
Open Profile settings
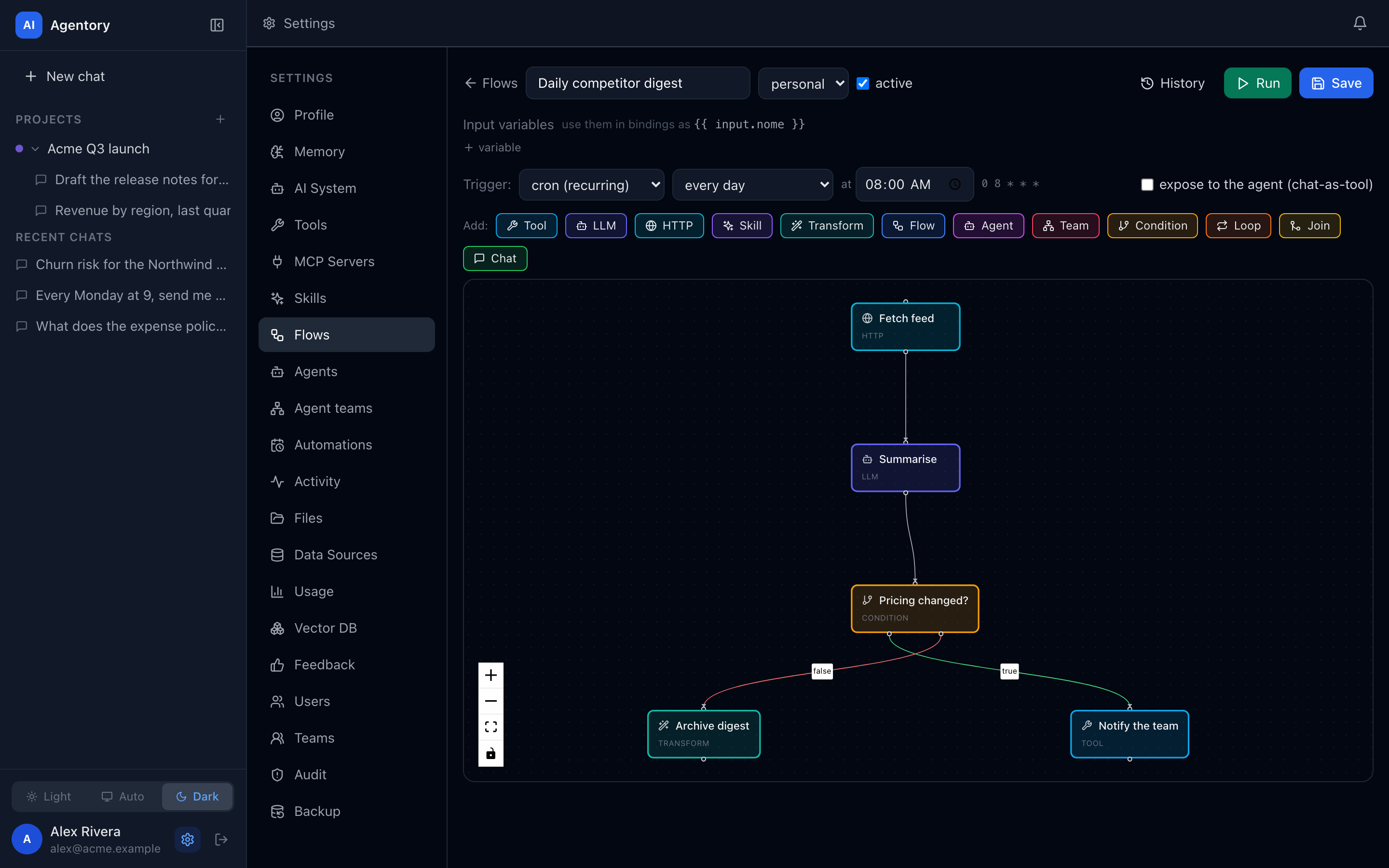click(x=347, y=115)
